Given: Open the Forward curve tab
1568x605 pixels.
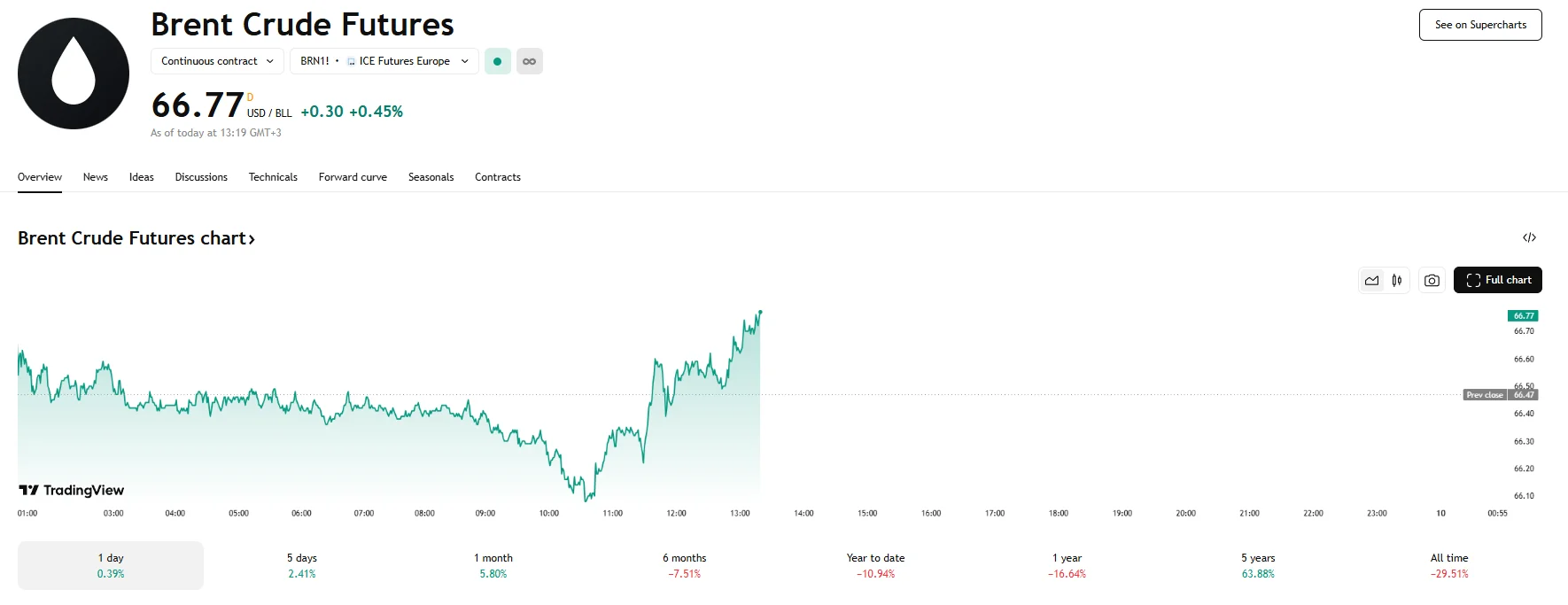Looking at the screenshot, I should click(x=353, y=177).
